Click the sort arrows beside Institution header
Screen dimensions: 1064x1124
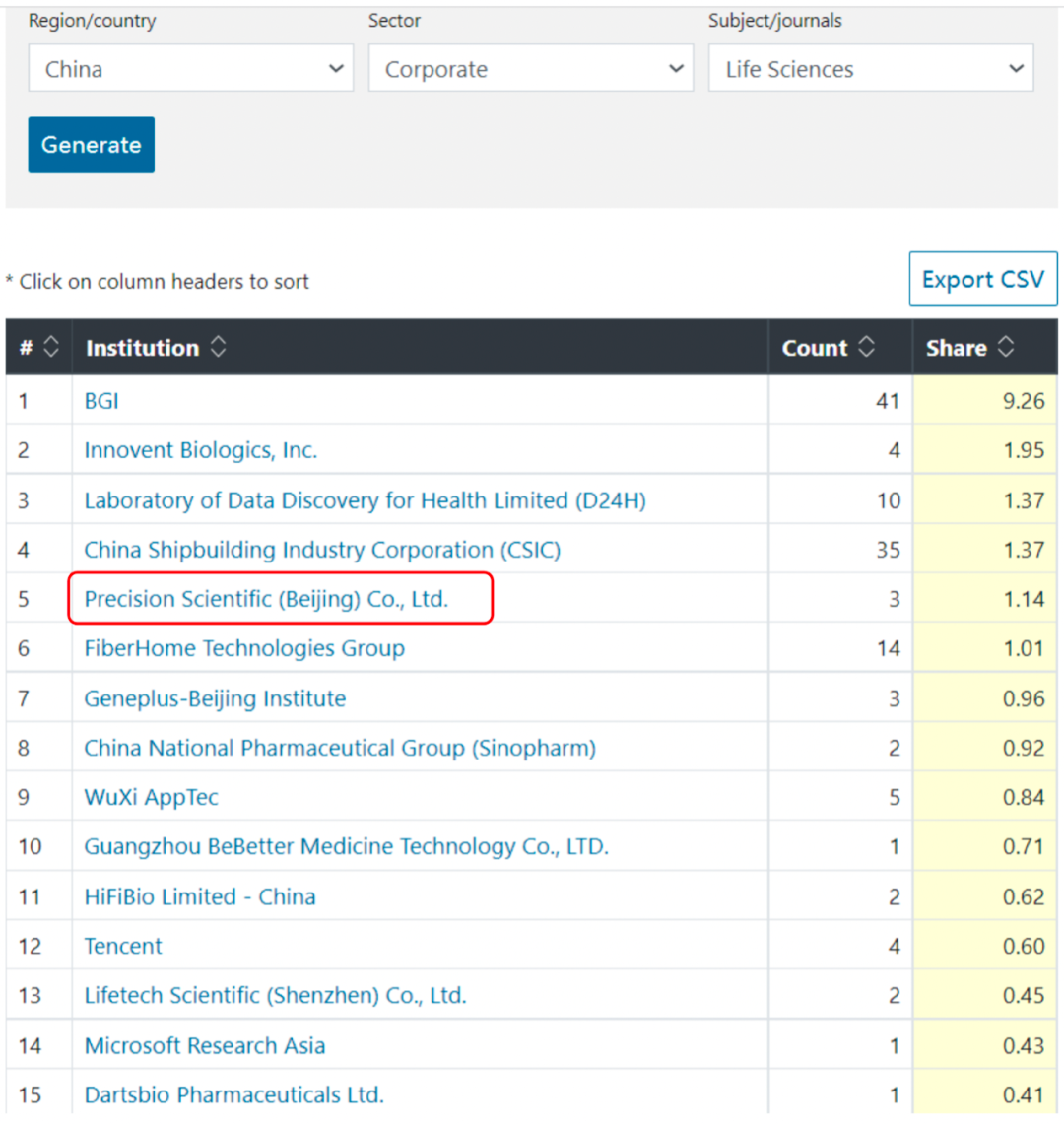(219, 347)
